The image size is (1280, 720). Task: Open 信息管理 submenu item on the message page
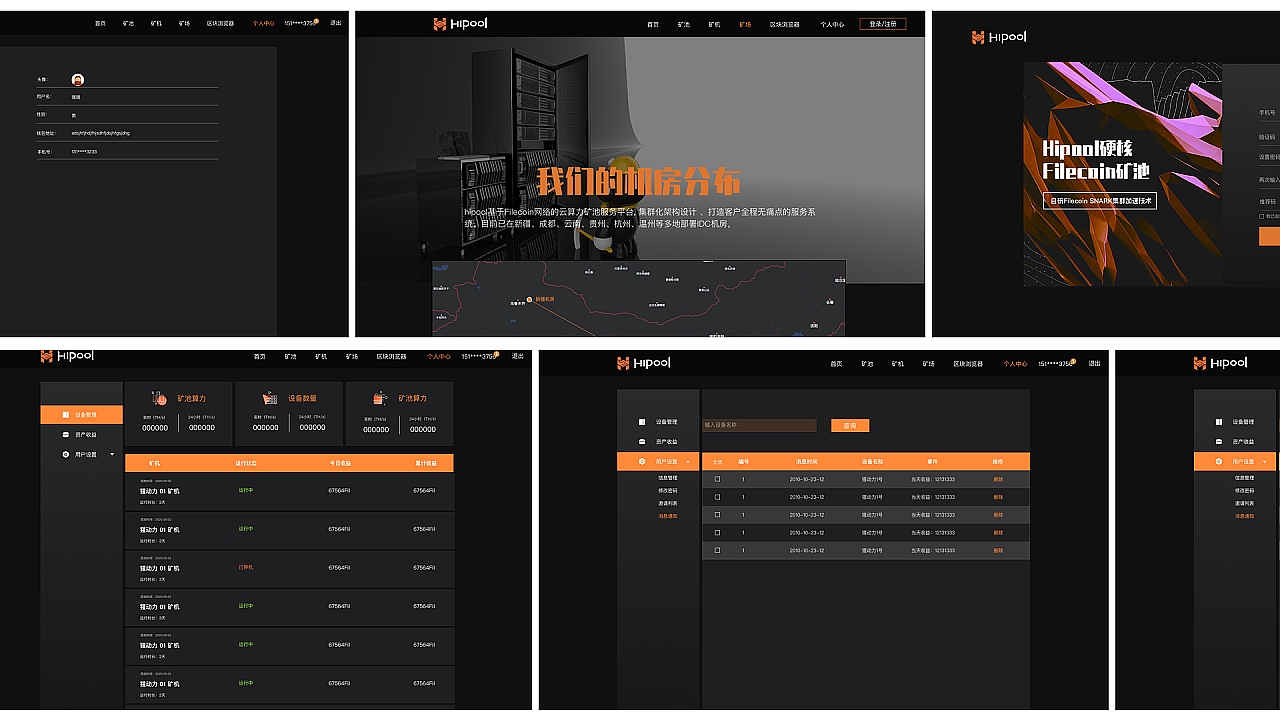668,478
